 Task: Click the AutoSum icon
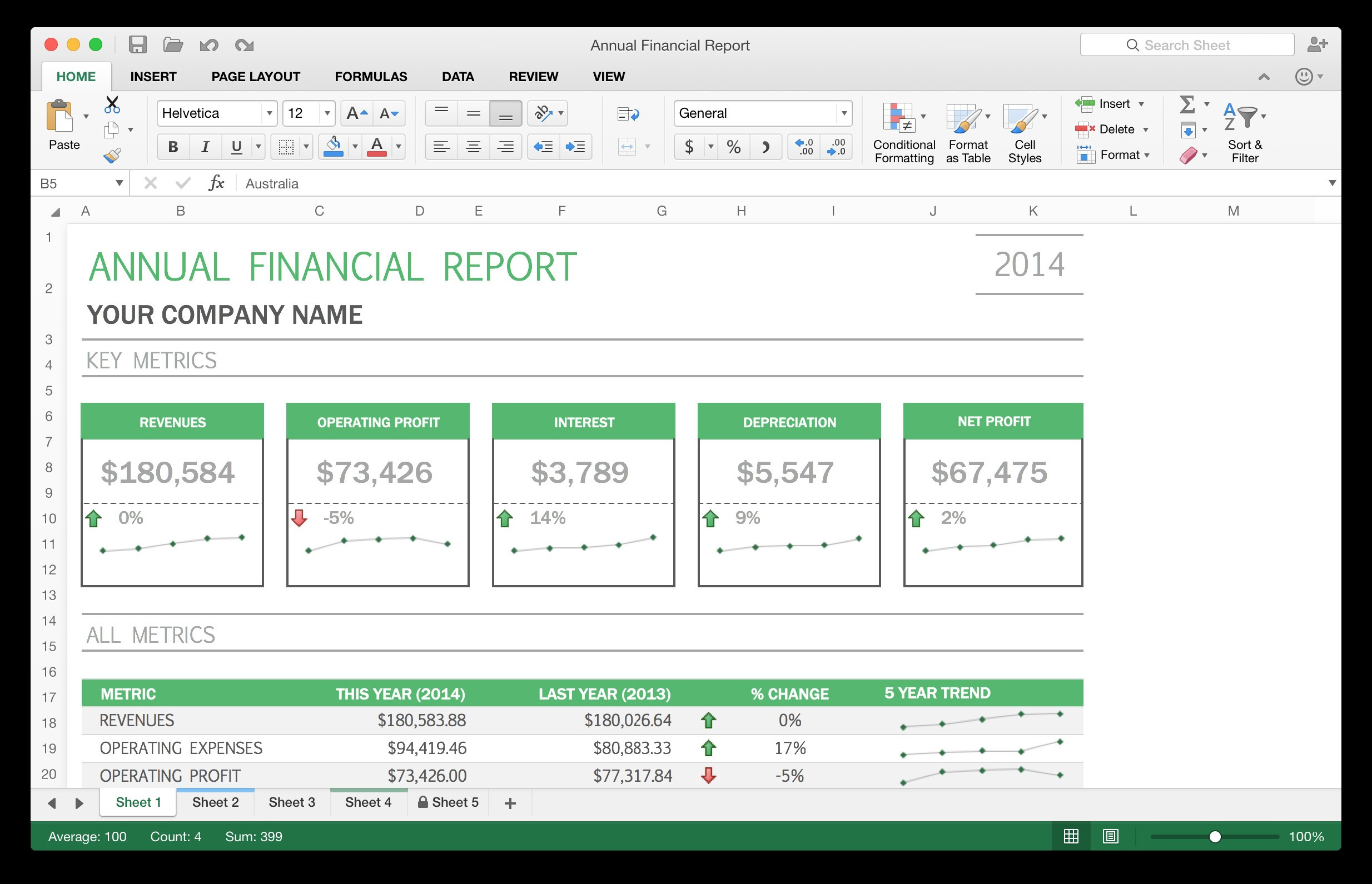[x=1186, y=104]
